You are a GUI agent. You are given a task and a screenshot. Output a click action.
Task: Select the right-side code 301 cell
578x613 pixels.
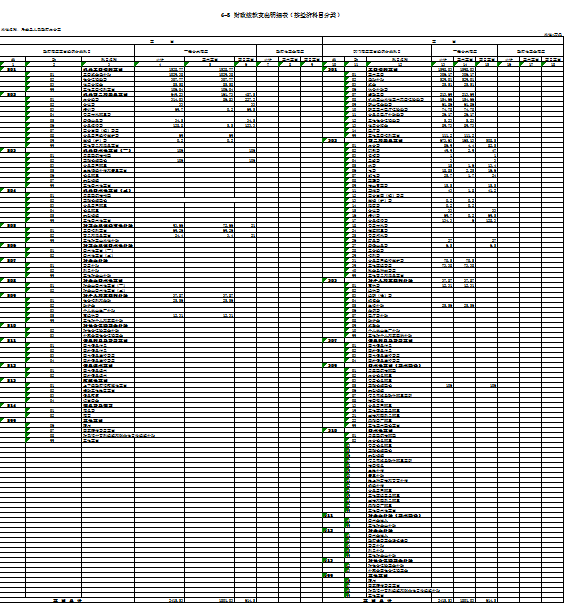(333, 70)
